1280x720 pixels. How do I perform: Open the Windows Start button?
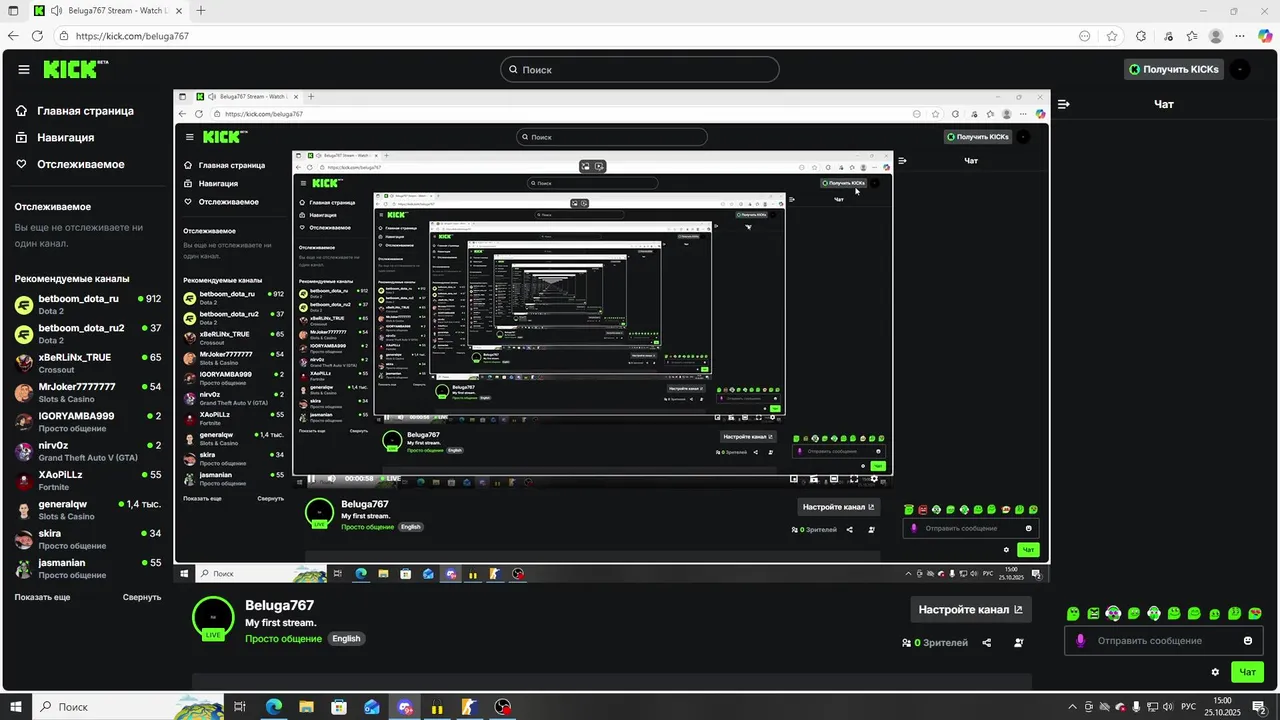point(15,707)
